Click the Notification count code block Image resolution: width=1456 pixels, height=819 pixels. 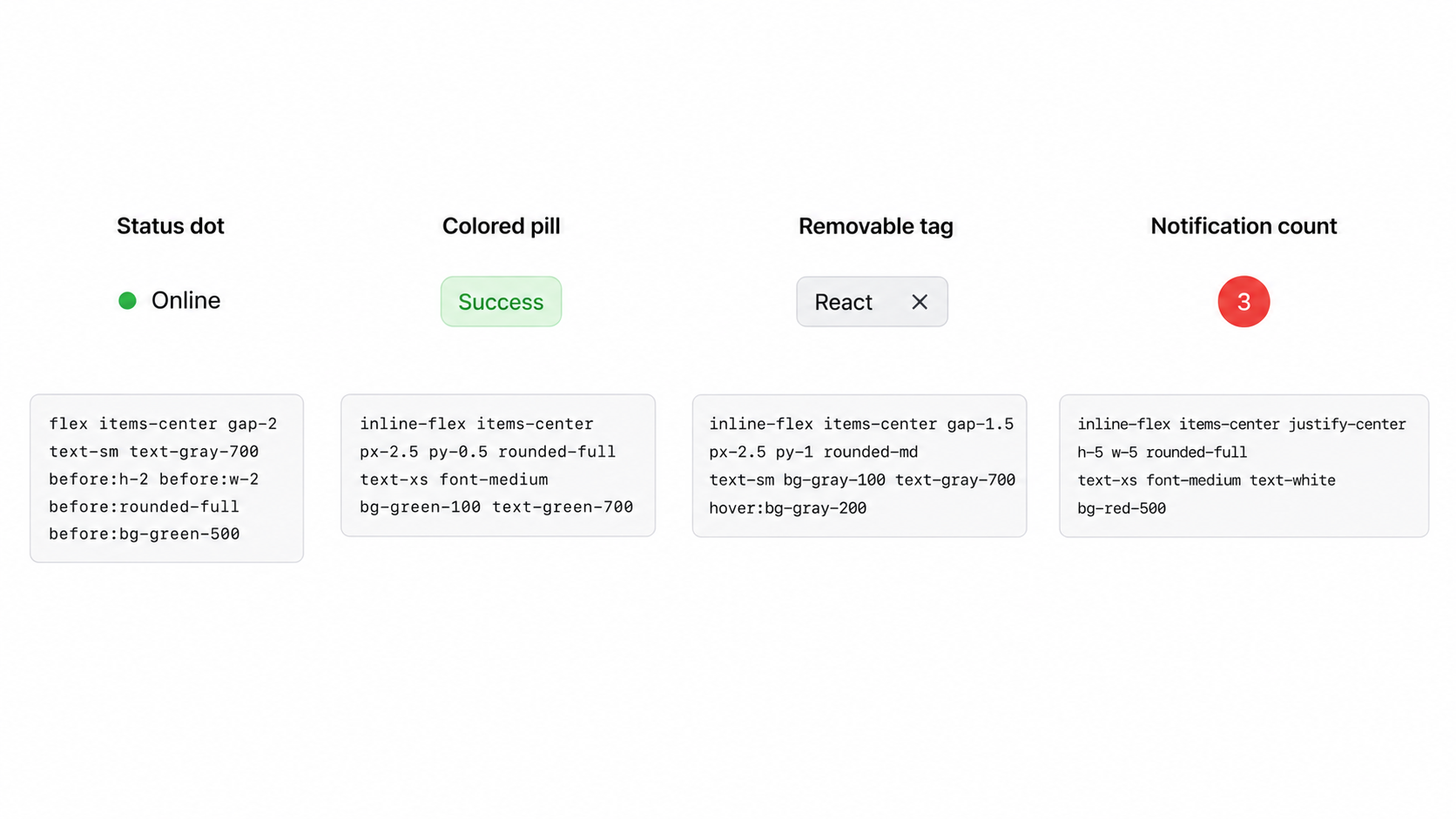click(1244, 466)
